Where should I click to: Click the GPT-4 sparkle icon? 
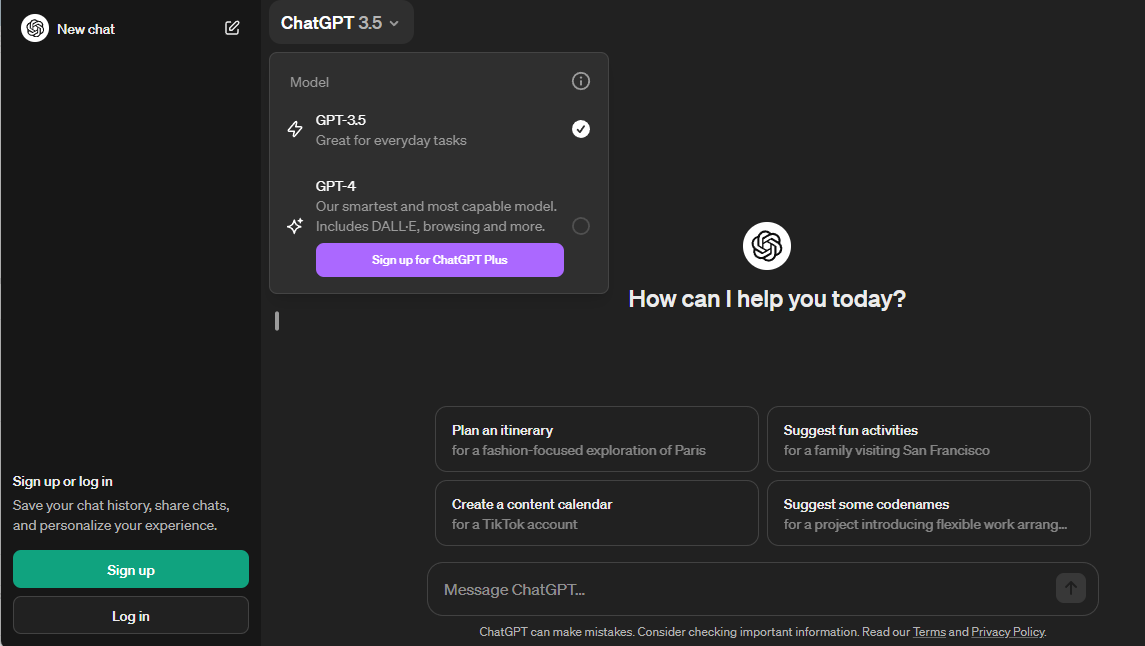[295, 226]
